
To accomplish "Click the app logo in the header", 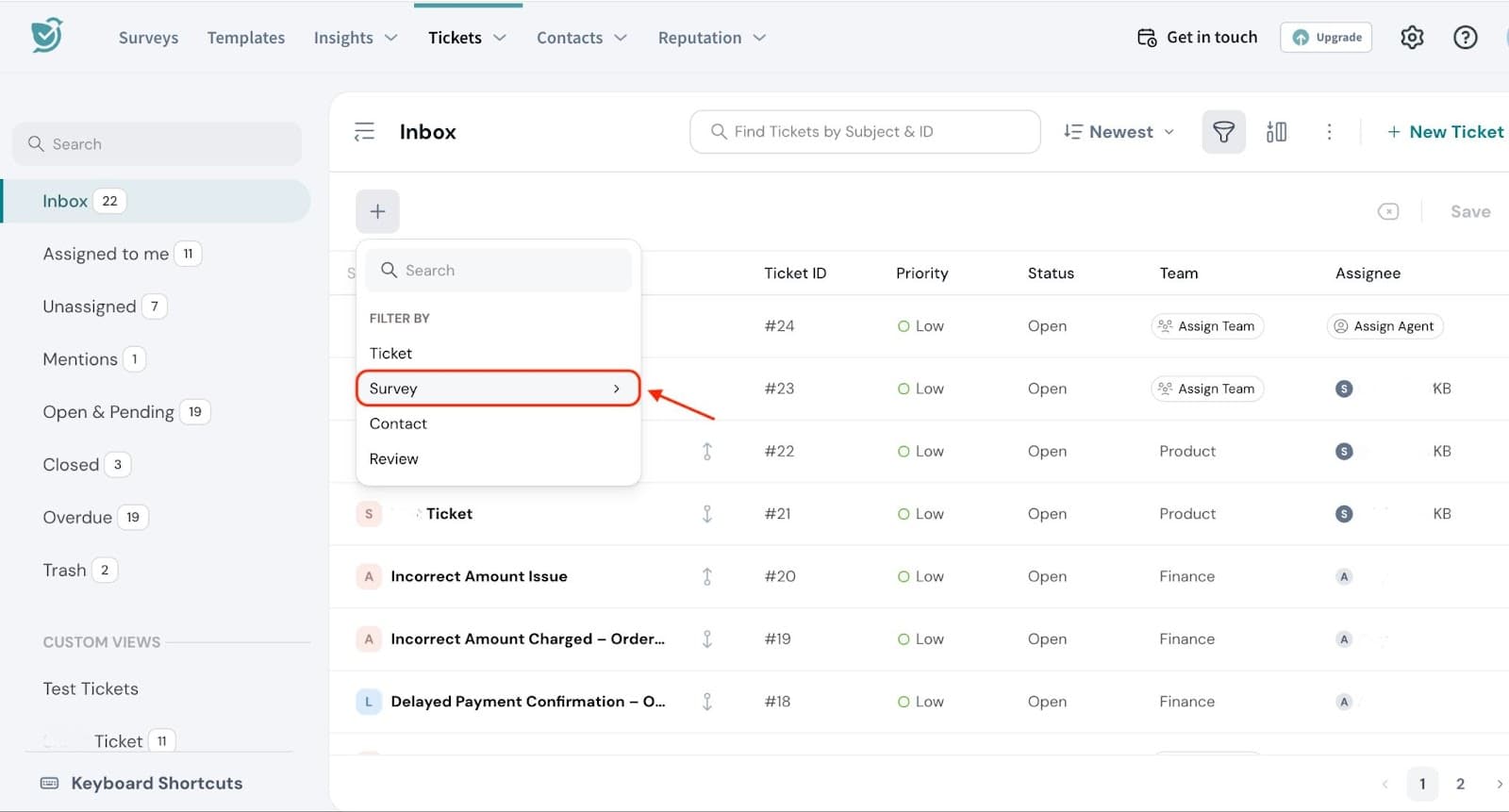I will 46,36.
